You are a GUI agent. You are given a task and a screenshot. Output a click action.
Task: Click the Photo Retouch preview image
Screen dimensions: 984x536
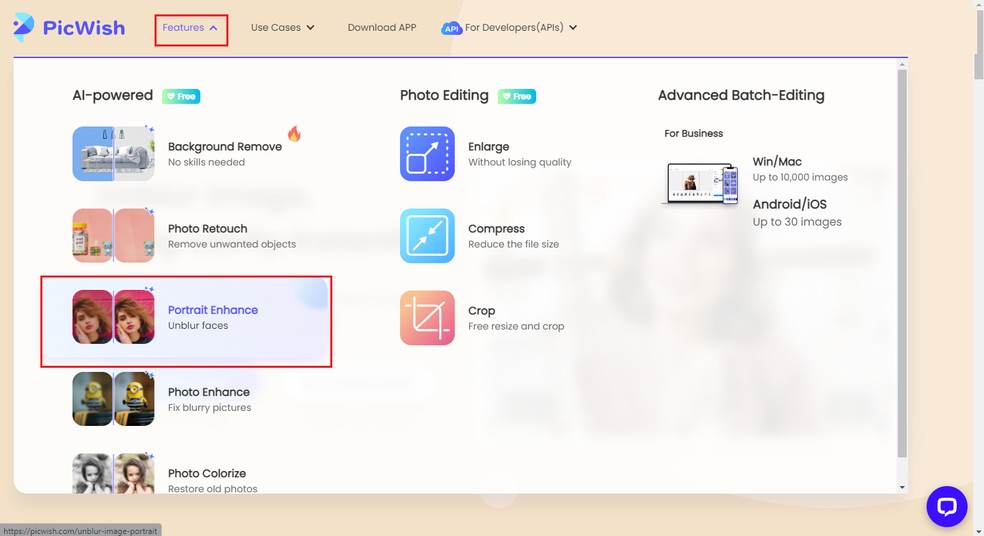113,236
